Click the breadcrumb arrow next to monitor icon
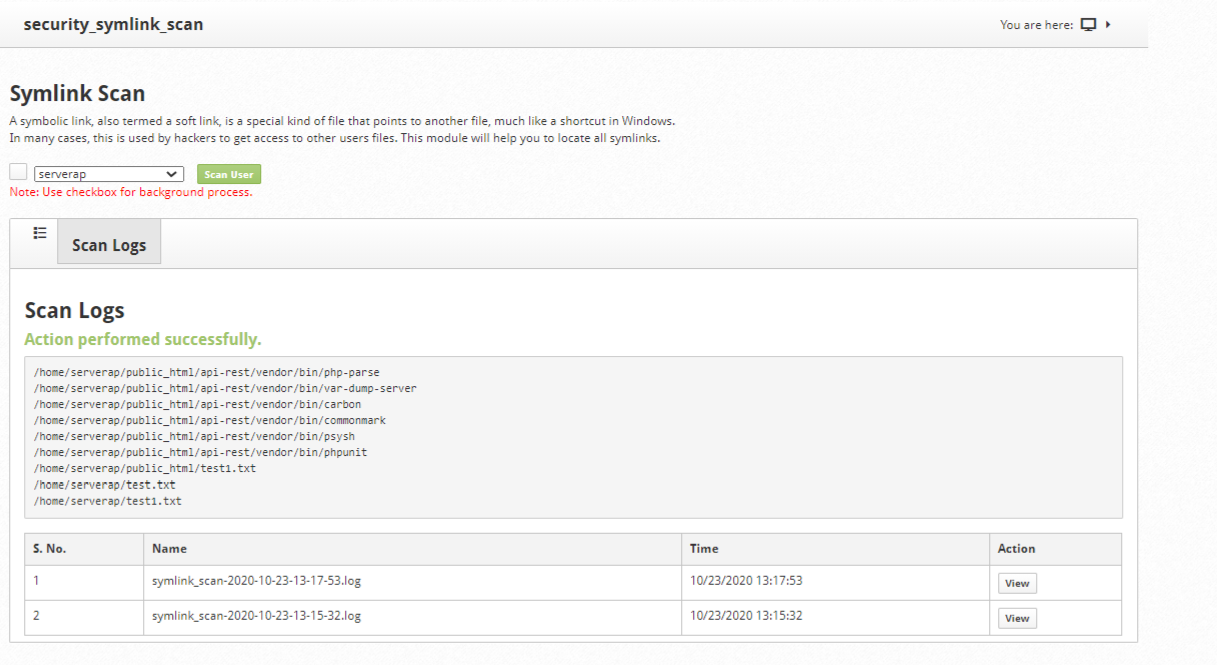 (x=1108, y=25)
